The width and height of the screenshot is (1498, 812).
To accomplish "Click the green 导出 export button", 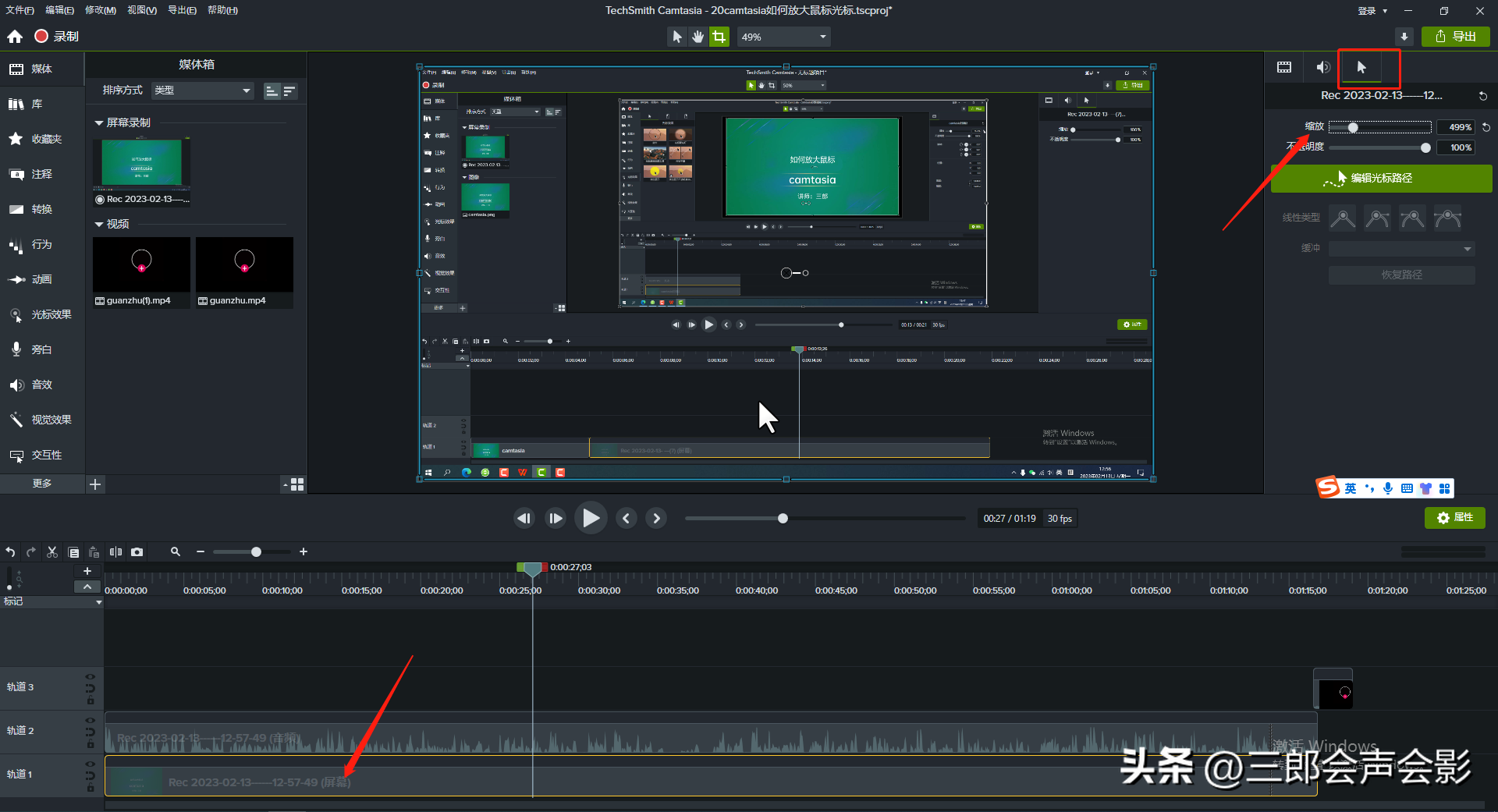I will [x=1456, y=37].
